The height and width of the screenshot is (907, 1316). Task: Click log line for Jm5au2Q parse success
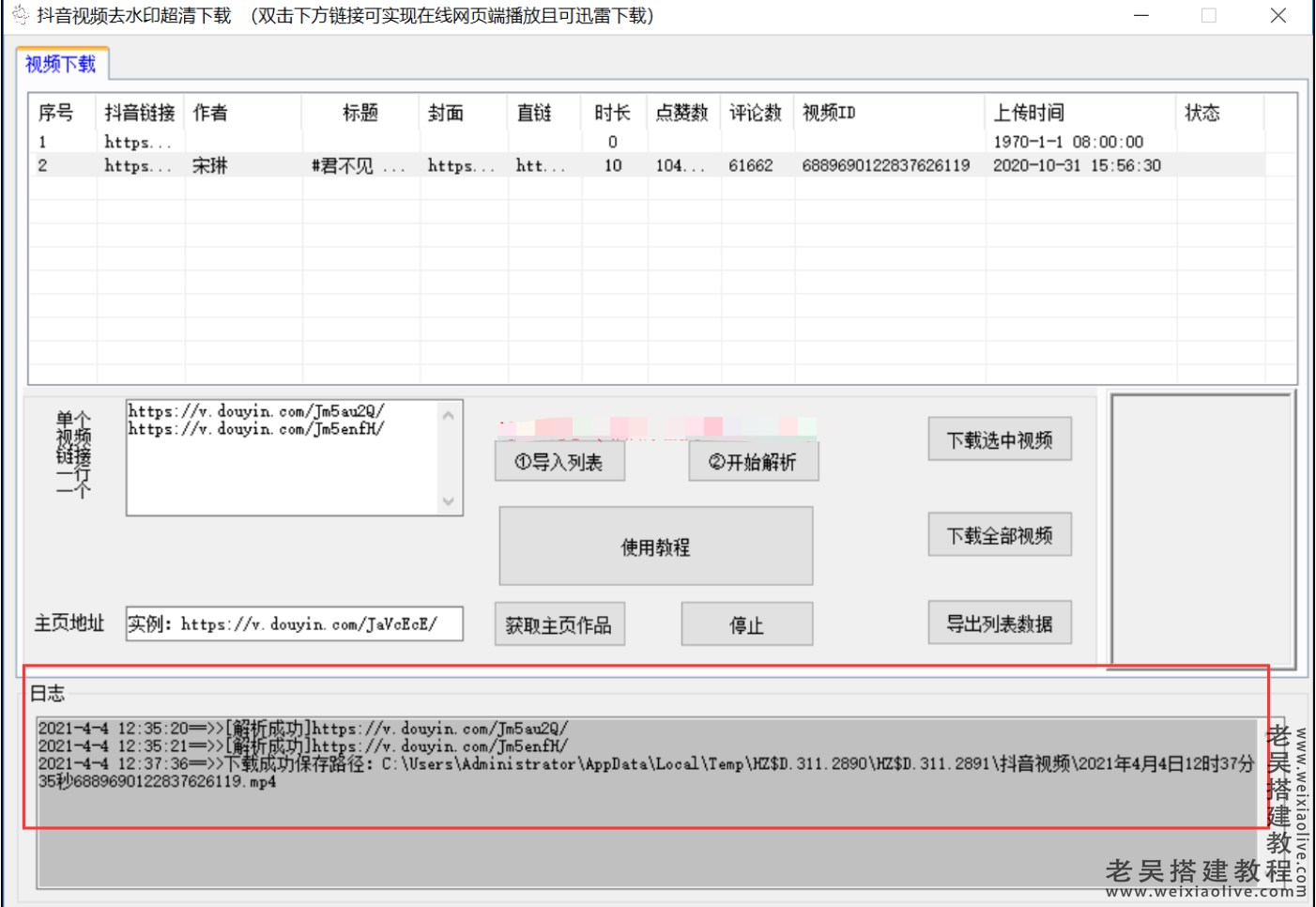[x=303, y=729]
